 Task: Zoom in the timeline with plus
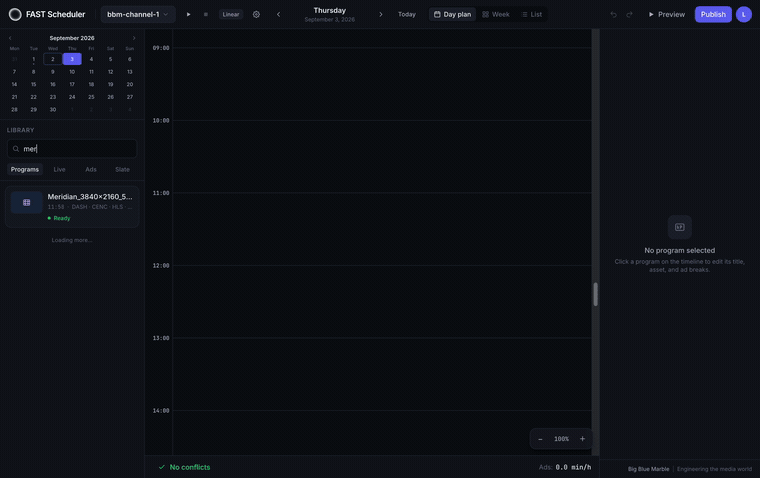pos(582,439)
